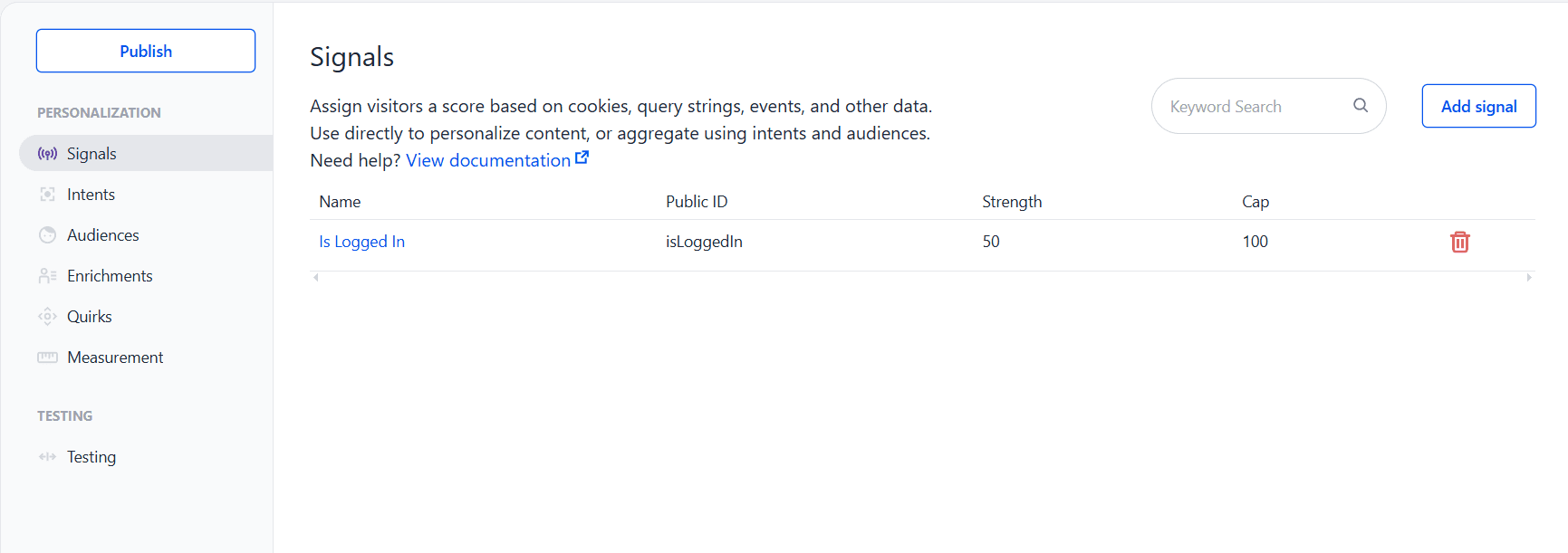Click the Intents icon in sidebar
Image resolution: width=1568 pixels, height=553 pixels.
coord(47,195)
